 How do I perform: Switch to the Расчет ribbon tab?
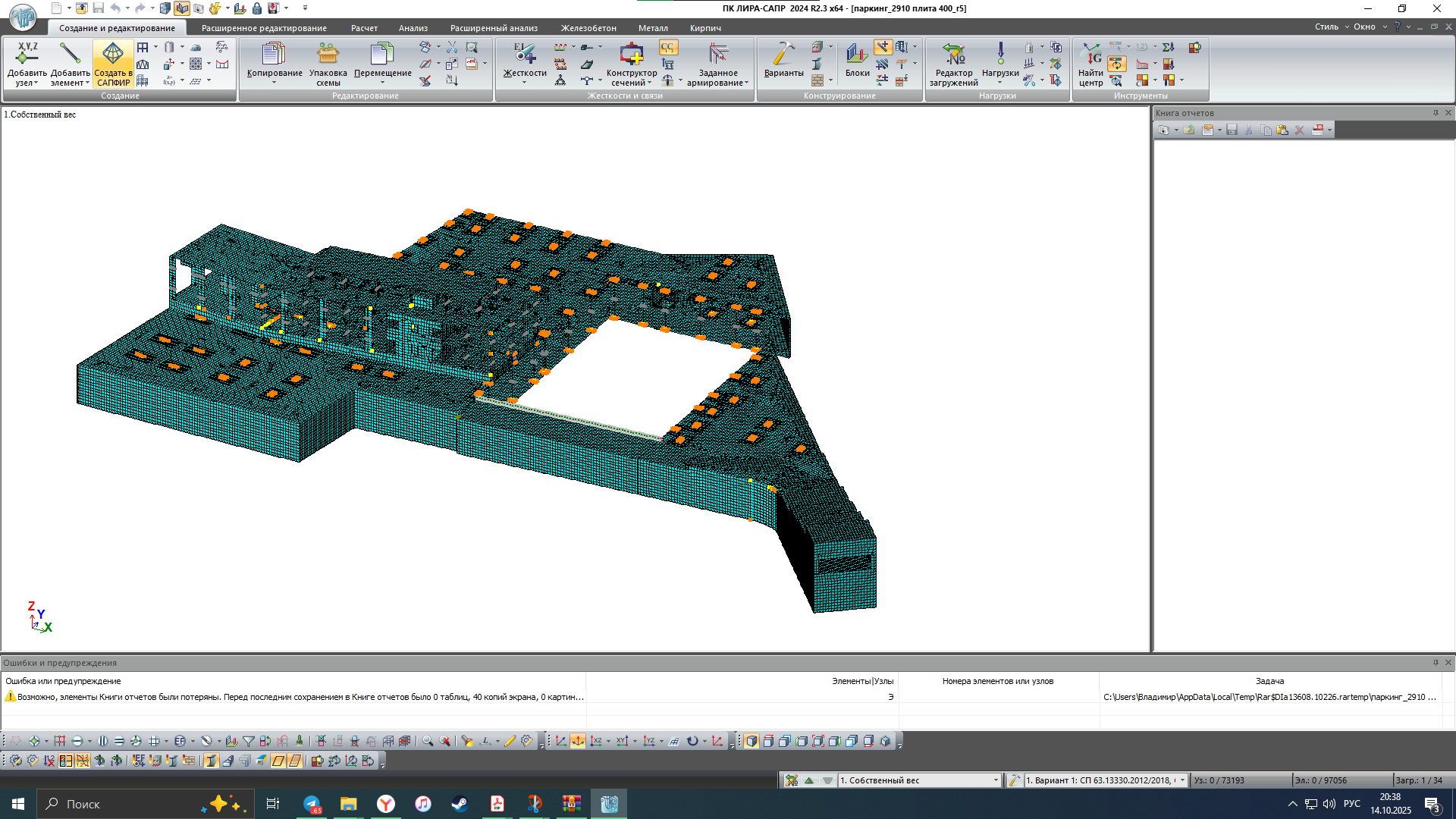364,28
